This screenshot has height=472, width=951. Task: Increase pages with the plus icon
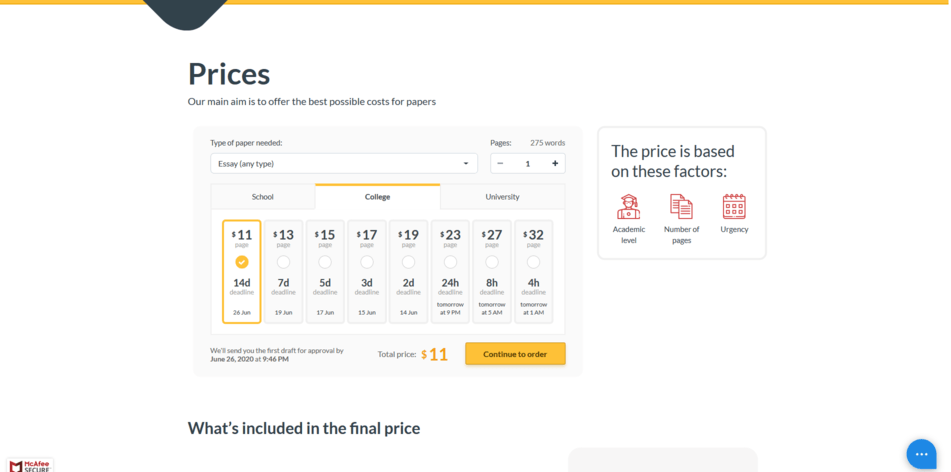554,164
